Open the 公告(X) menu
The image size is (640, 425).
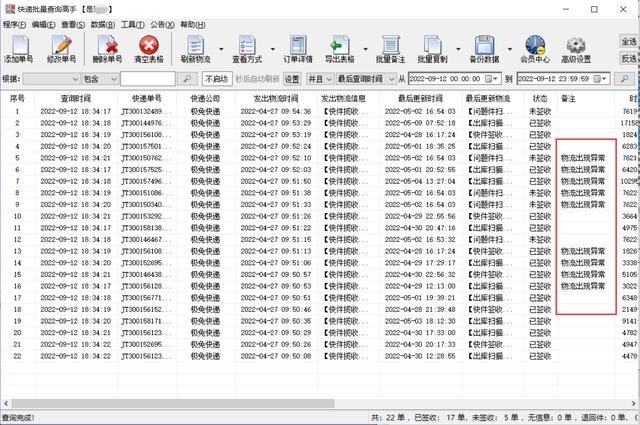(x=162, y=25)
